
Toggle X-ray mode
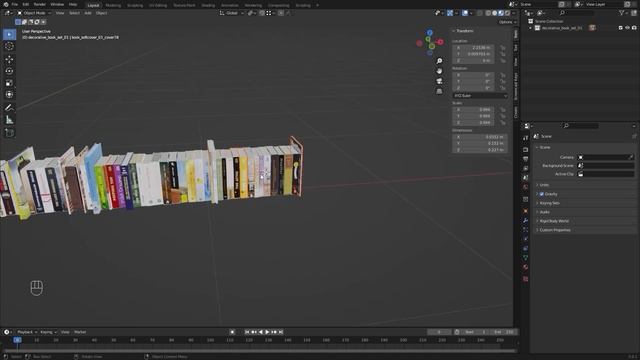[480, 13]
